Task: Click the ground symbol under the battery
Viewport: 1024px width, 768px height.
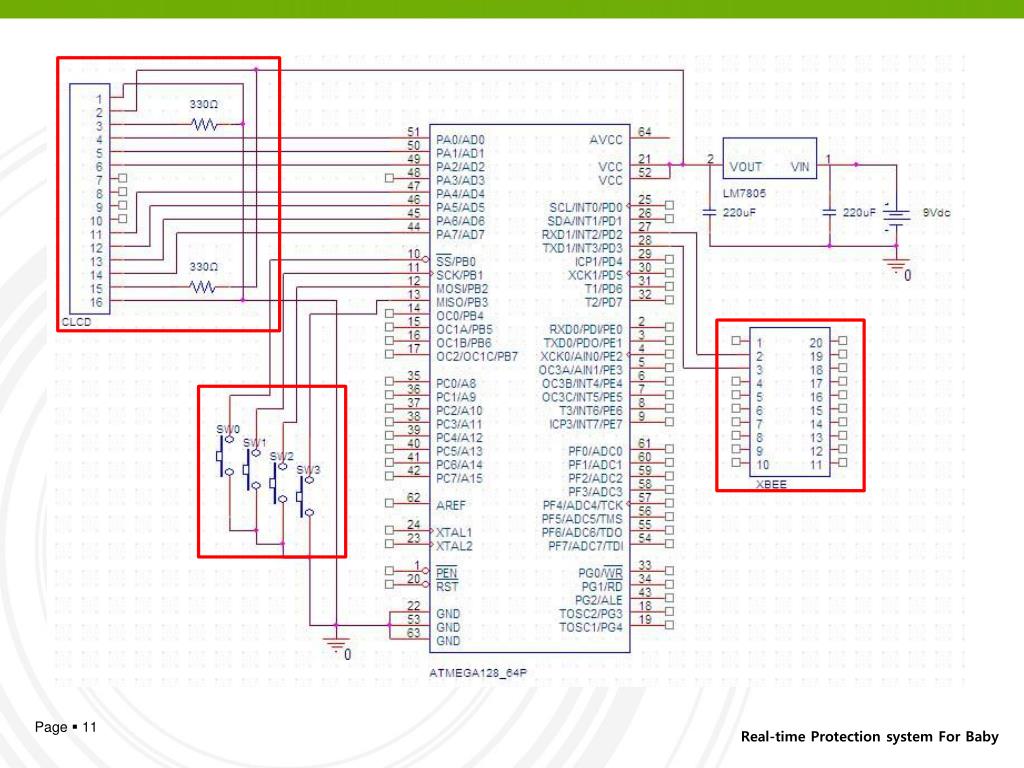Action: [897, 265]
